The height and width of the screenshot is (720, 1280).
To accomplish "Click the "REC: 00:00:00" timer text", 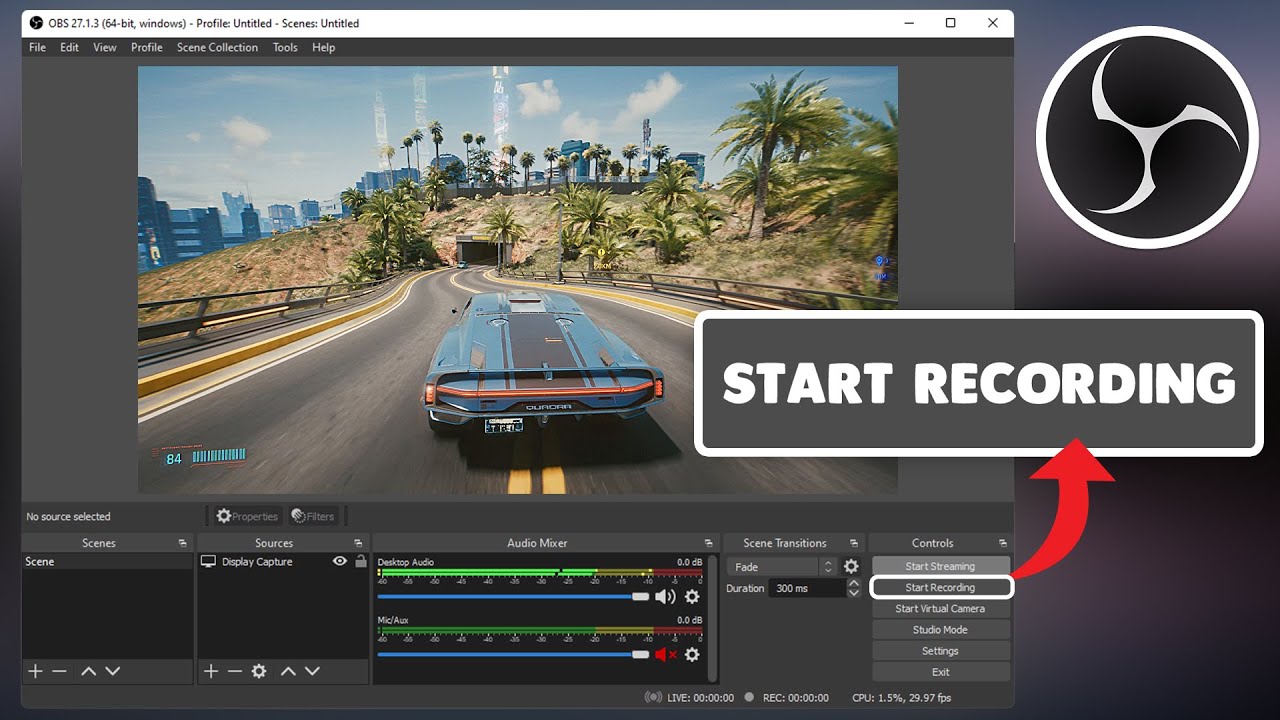I will (x=797, y=698).
